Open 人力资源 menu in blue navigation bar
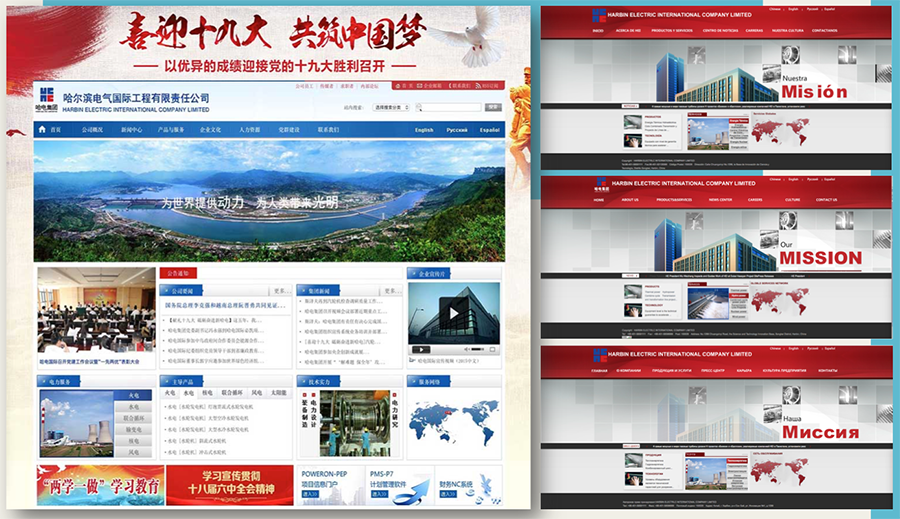Screen dimensions: 900x519 point(249,130)
